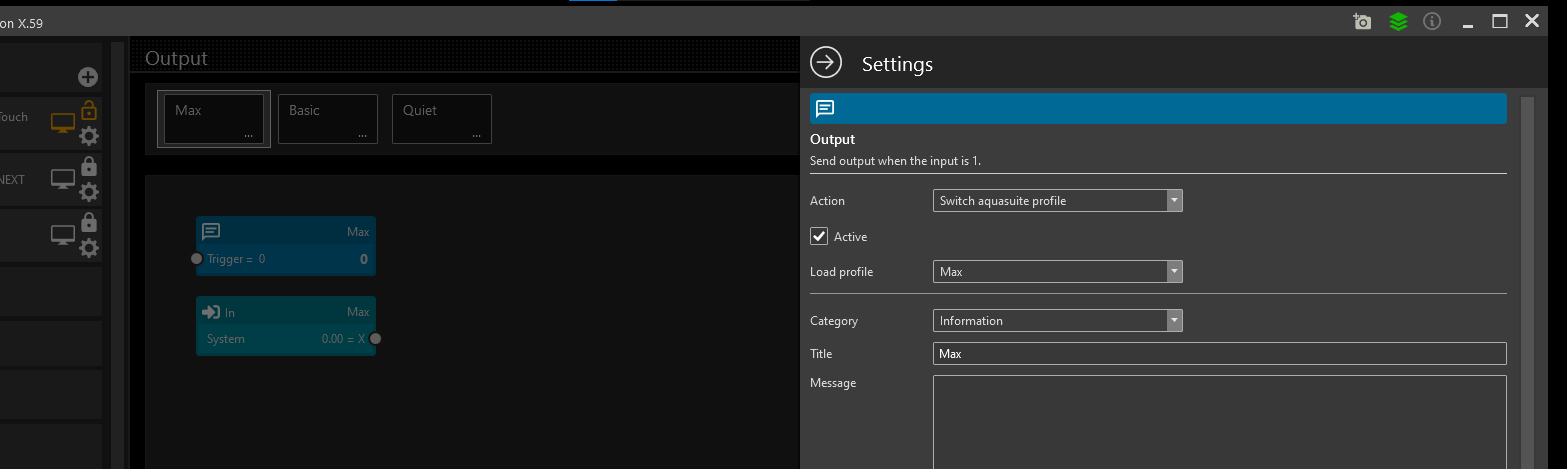Click the camera snapshot icon in title bar
Screen dimensions: 1567x469
coord(1361,21)
